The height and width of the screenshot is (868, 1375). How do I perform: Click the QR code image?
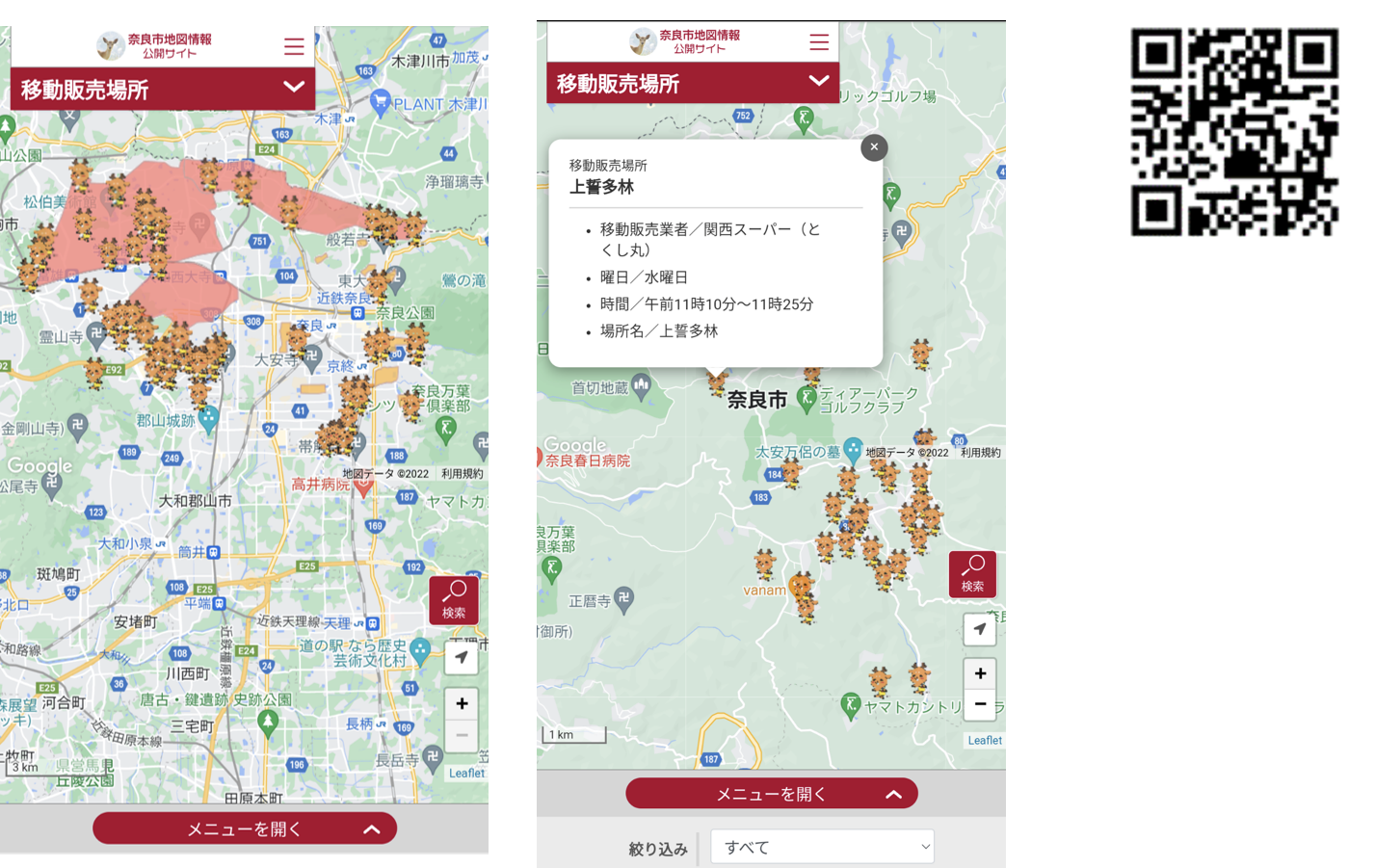[1234, 132]
